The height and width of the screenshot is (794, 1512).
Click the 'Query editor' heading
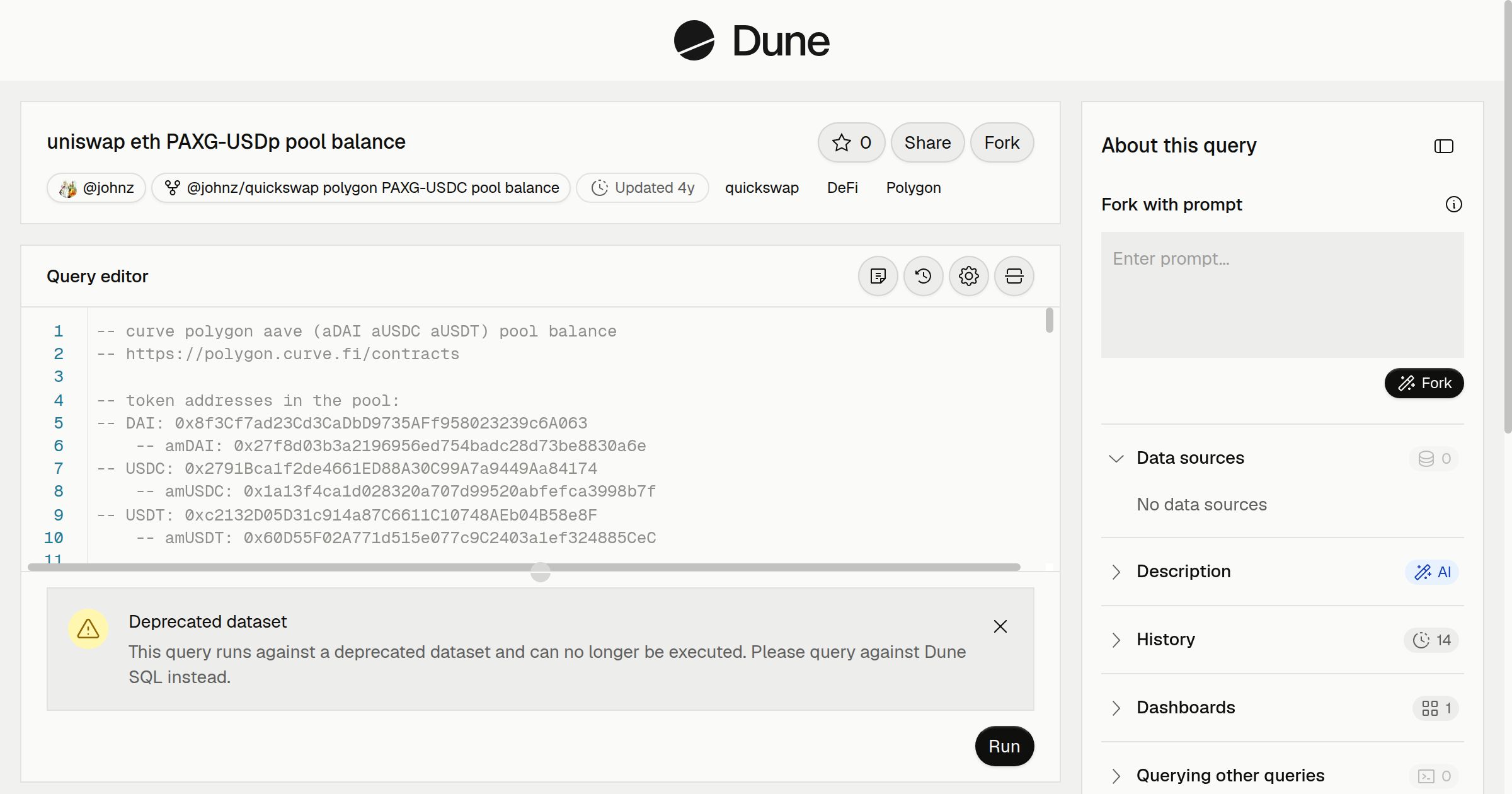click(x=98, y=276)
